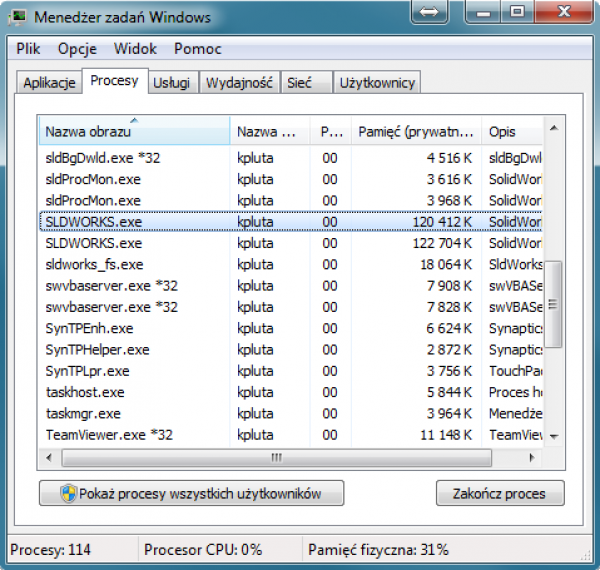Open the Wydajność tab
The image size is (600, 570).
(x=240, y=83)
